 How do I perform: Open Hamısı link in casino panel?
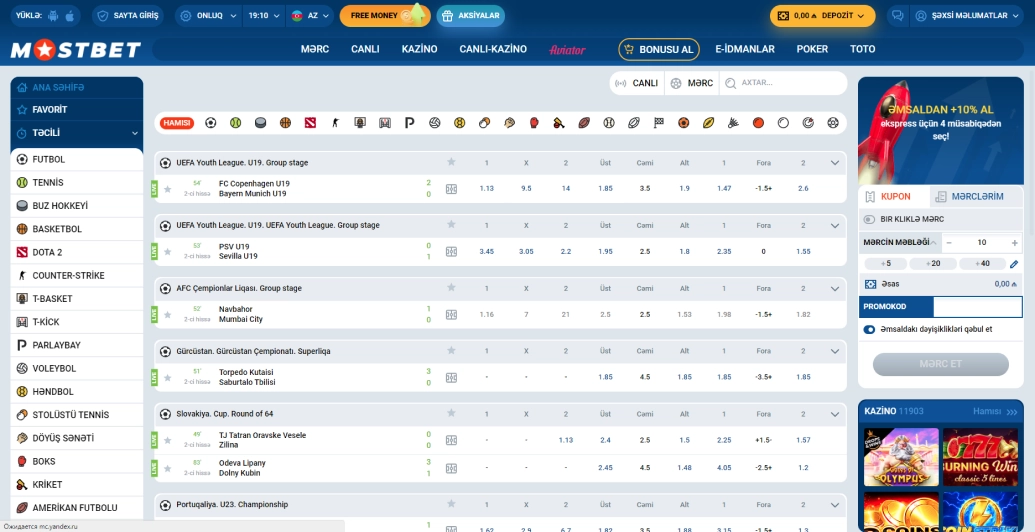(995, 411)
